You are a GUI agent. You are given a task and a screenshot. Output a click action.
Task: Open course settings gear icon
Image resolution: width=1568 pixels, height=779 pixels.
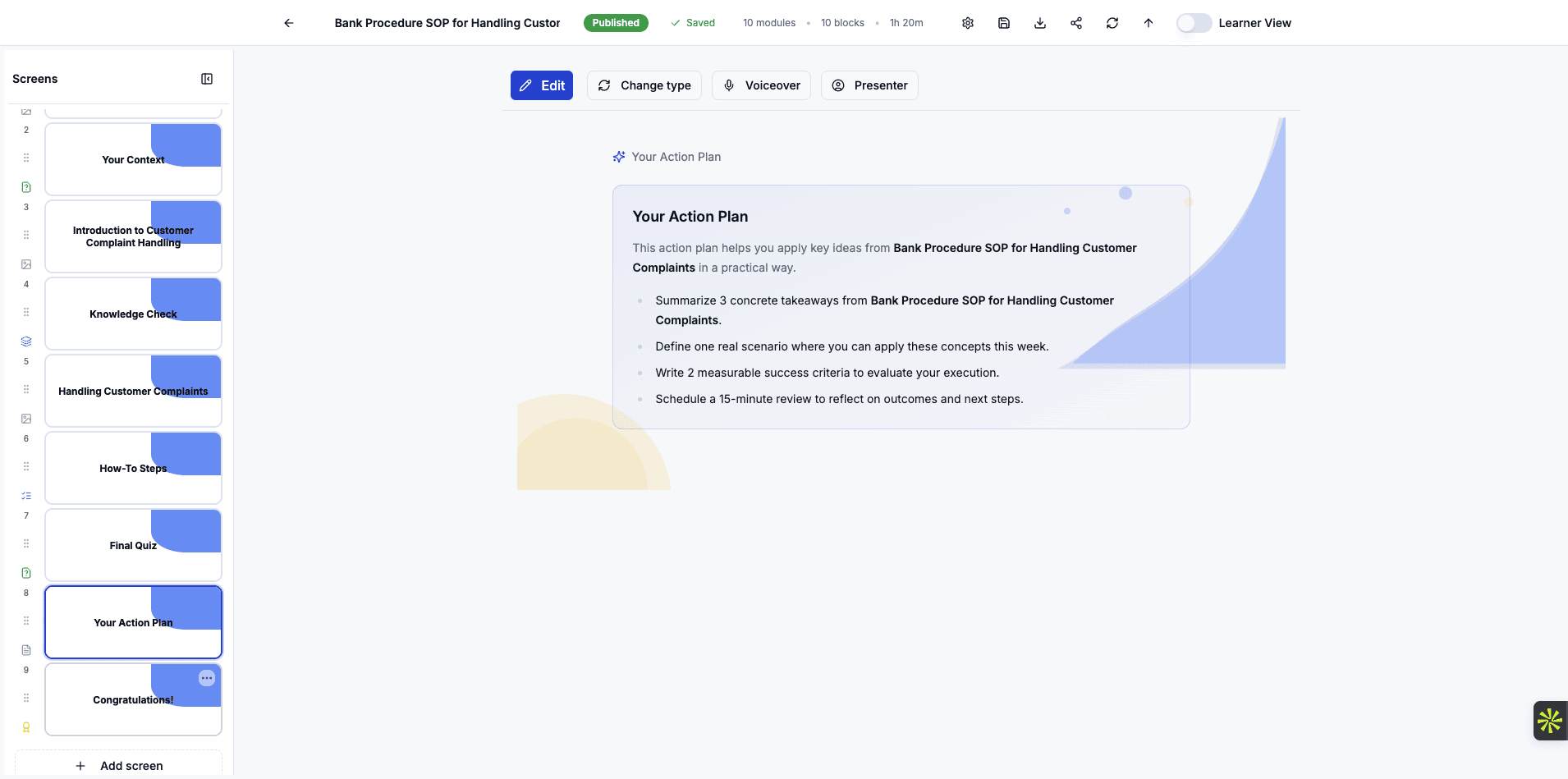coord(968,23)
